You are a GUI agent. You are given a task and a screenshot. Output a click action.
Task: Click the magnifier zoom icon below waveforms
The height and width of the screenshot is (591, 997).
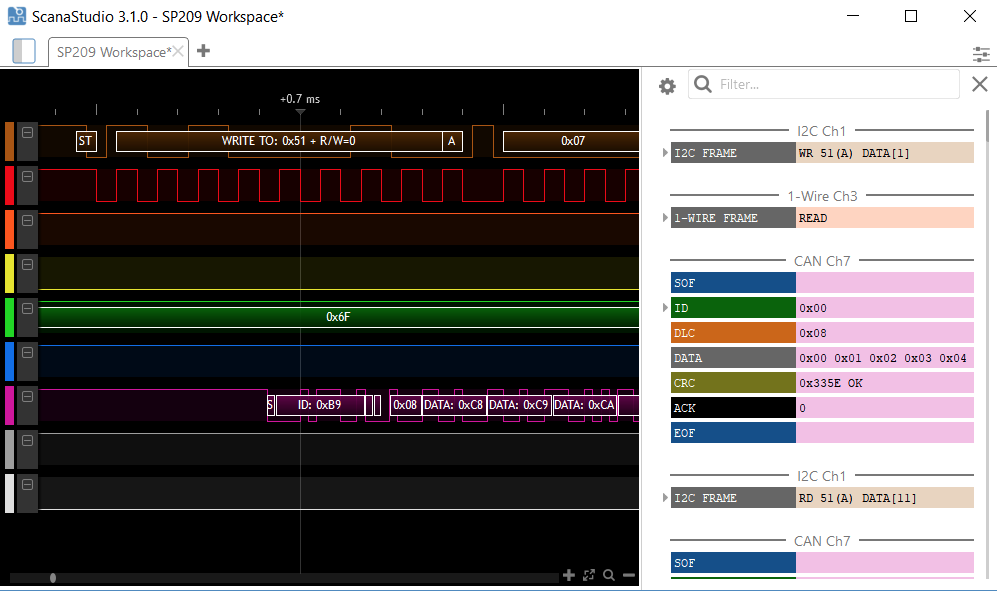coord(608,575)
